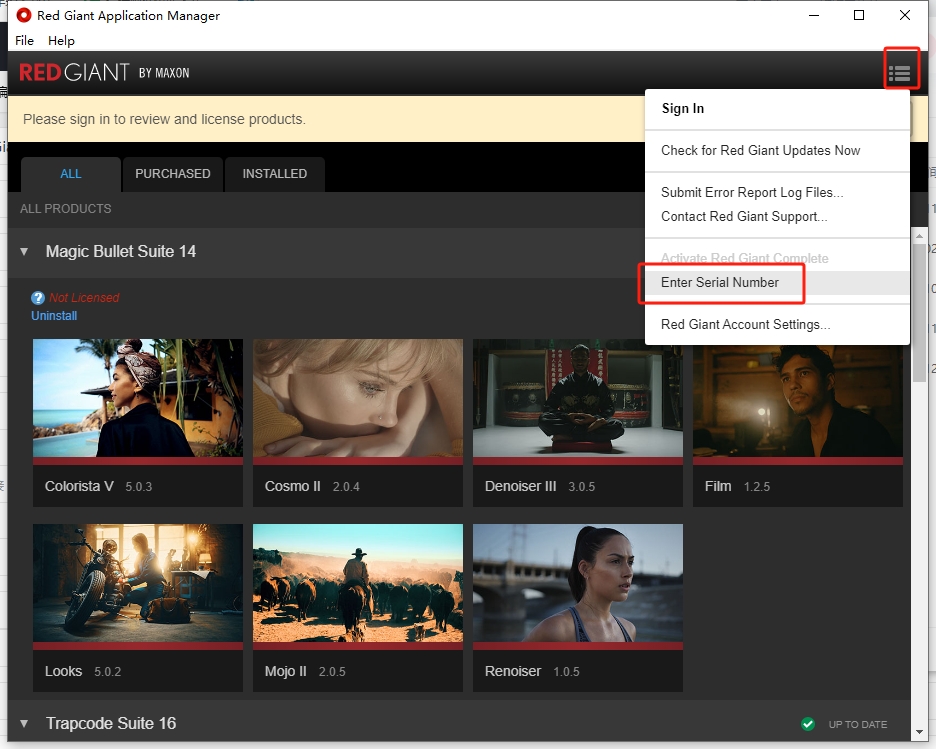Collapse the Magic Bullet Suite 14 section
Image resolution: width=936 pixels, height=749 pixels.
coord(25,252)
